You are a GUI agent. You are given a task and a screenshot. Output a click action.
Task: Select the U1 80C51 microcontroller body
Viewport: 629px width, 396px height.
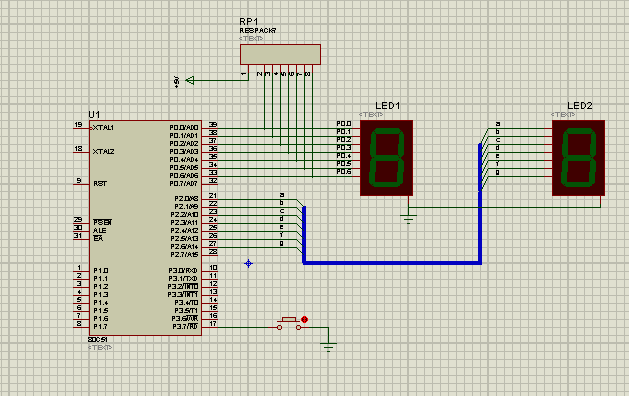click(145, 228)
